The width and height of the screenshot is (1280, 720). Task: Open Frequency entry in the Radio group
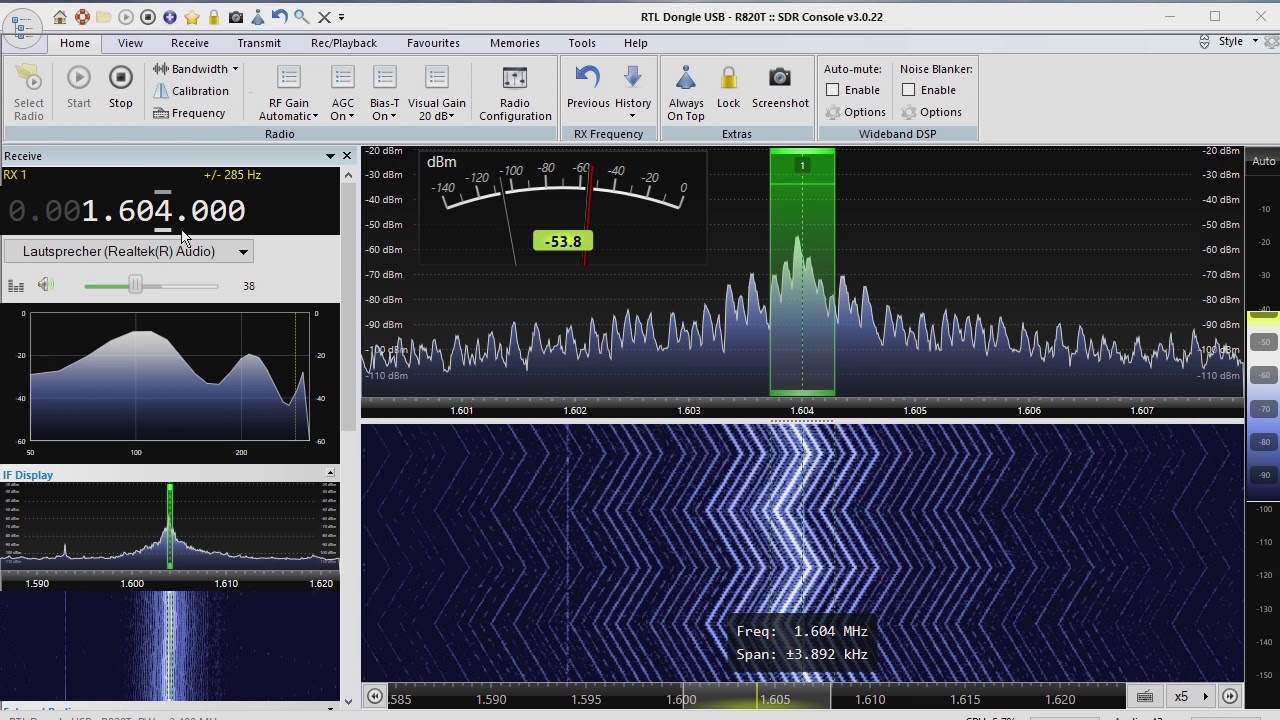189,113
